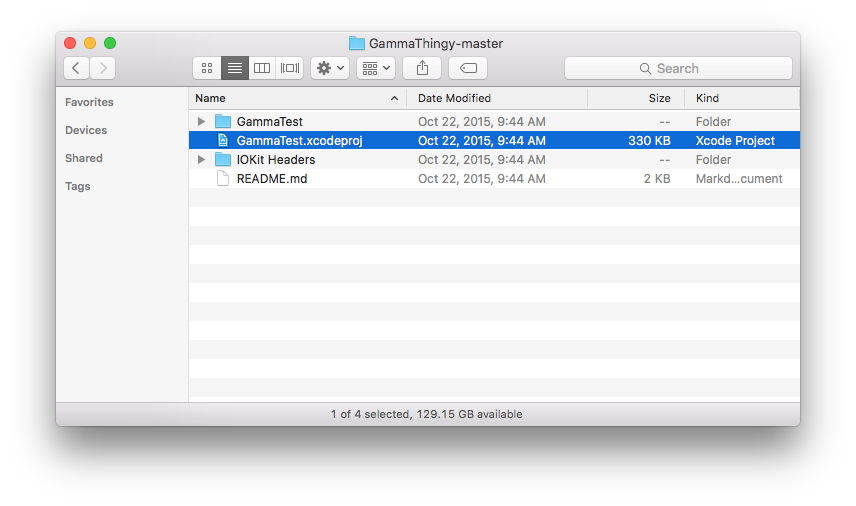Click the date of the IOKit Headers row
This screenshot has width=856, height=506.
click(x=482, y=159)
